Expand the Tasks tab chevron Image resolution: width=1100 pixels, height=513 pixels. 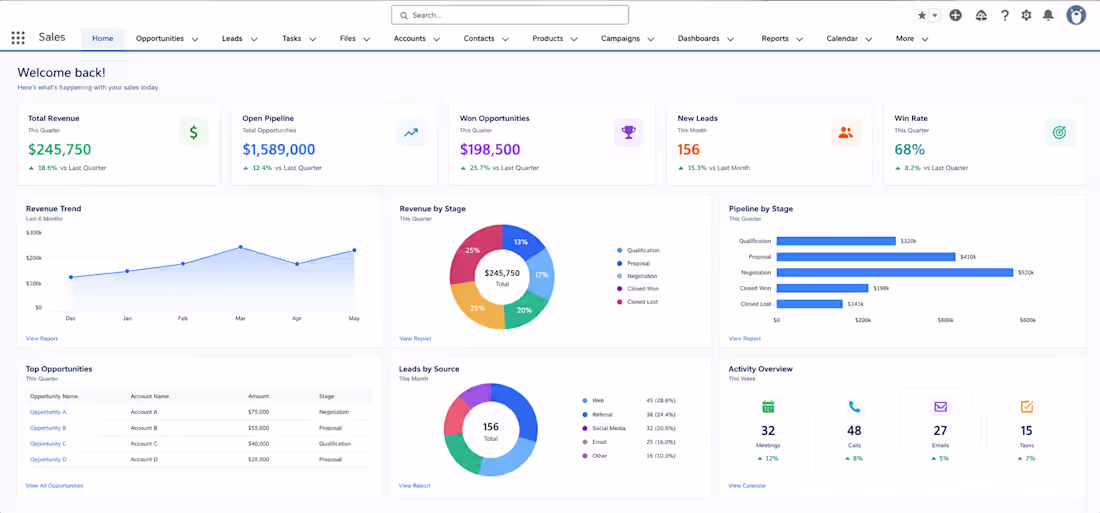313,39
